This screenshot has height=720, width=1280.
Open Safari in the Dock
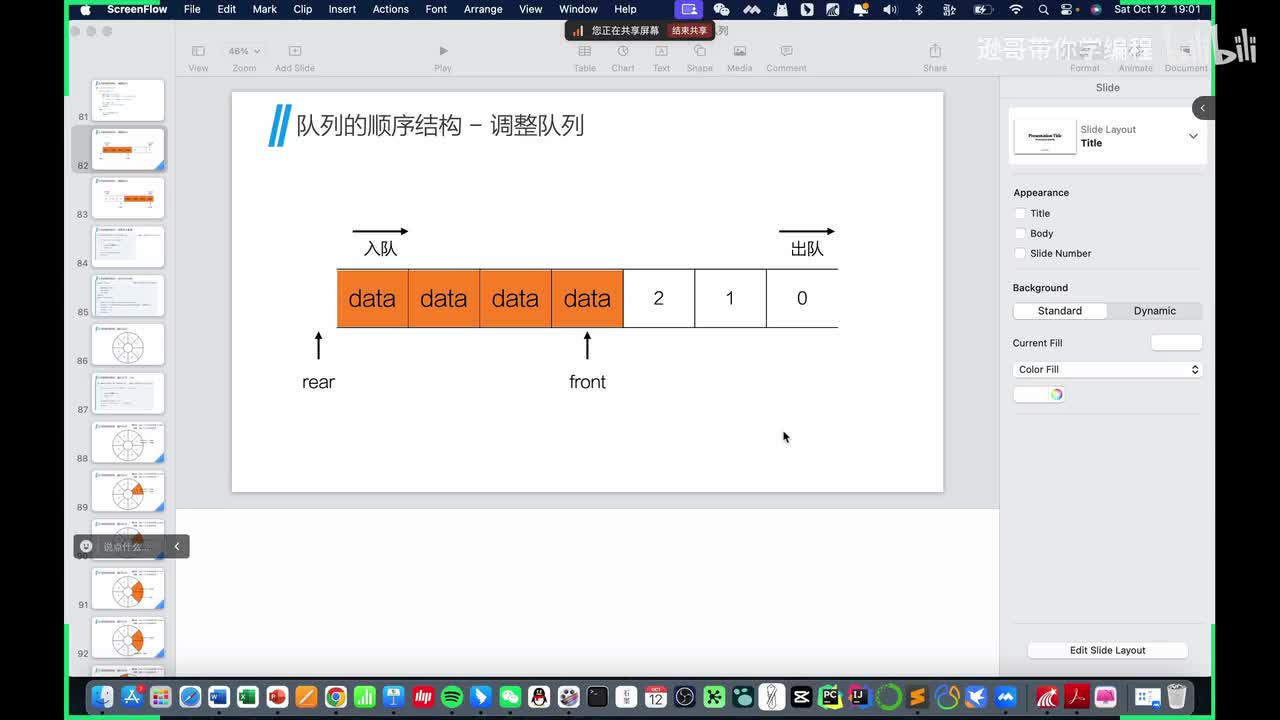(190, 697)
